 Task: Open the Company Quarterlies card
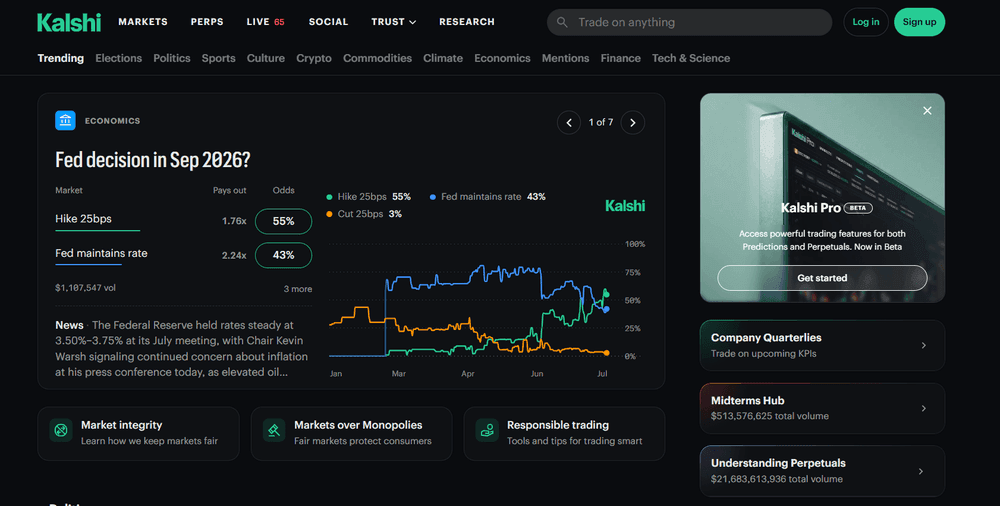[x=822, y=345]
